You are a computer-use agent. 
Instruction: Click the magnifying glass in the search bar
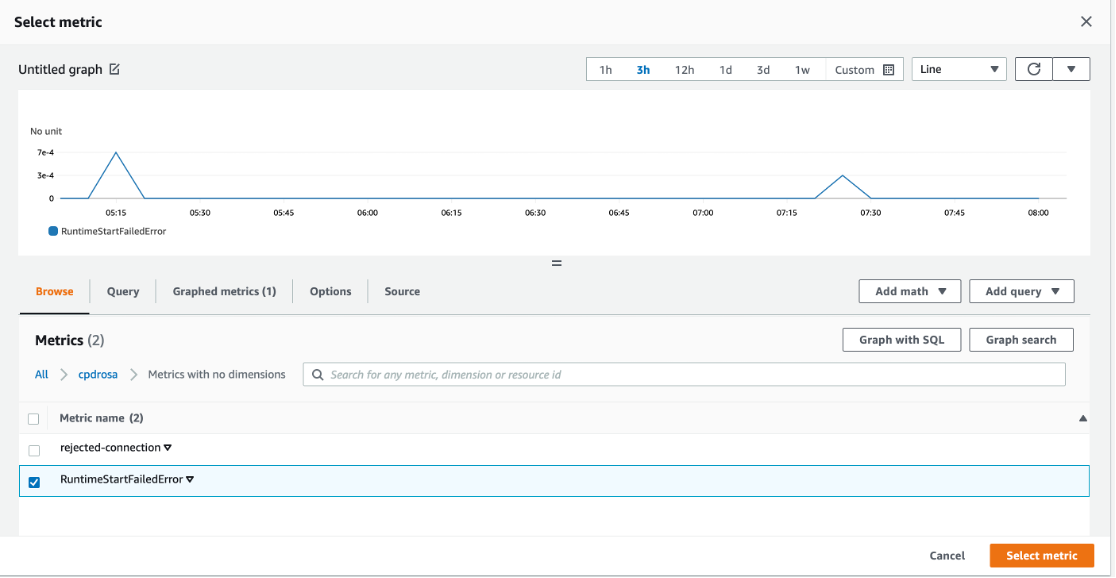[317, 374]
